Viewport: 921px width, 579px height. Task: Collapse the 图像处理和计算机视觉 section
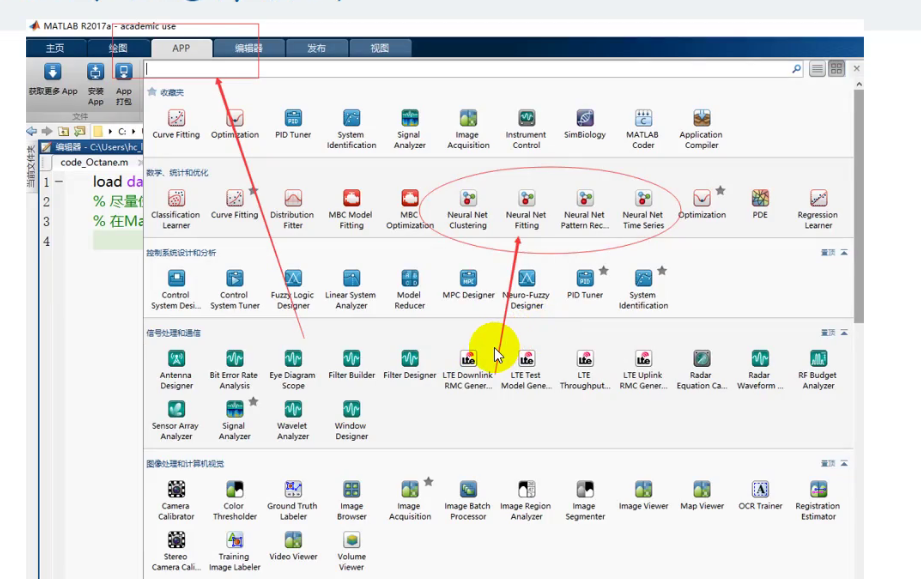844,463
